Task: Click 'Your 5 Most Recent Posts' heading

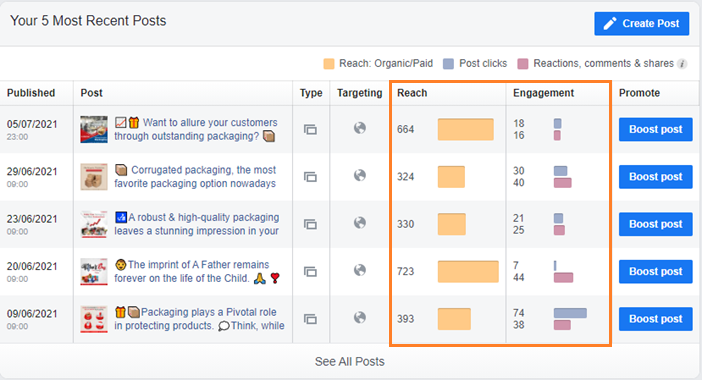Action: (88, 21)
